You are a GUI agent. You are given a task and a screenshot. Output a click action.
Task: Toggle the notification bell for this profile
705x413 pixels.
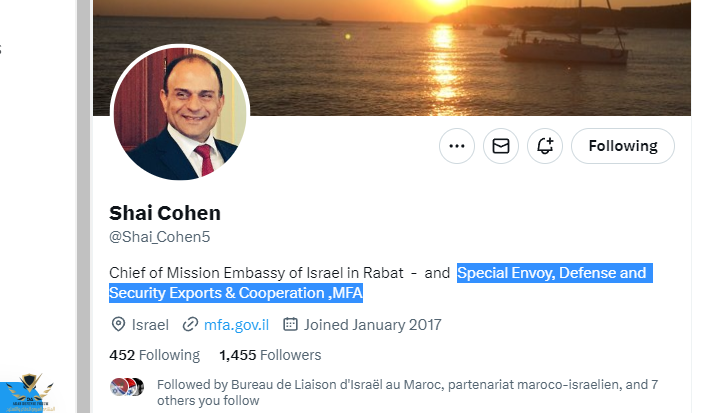coord(545,146)
